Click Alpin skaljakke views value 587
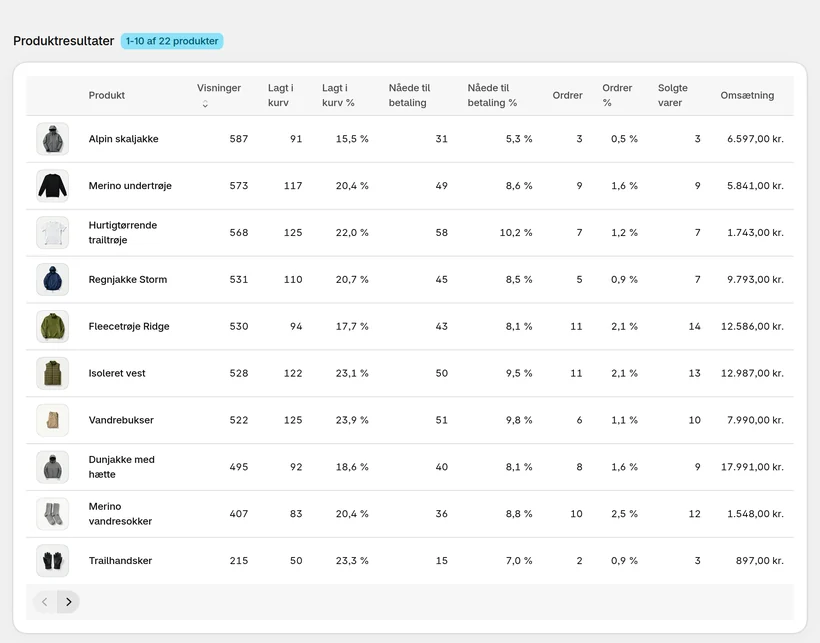The width and height of the screenshot is (820, 643). tap(238, 139)
